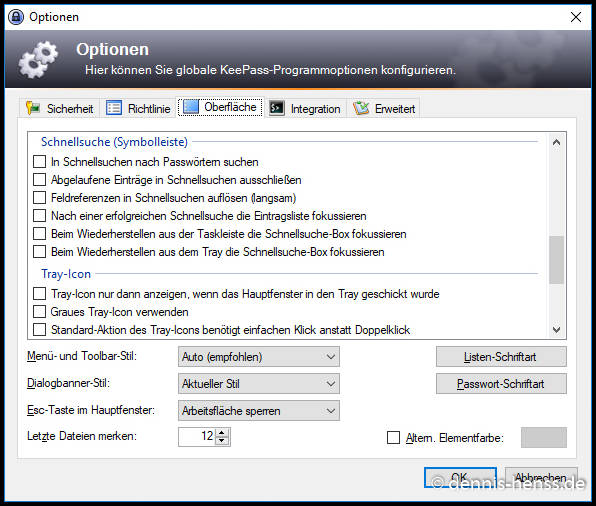Viewport: 596px width, 506px height.
Task: Click the KeePass lock icon in title bar
Action: tap(16, 17)
